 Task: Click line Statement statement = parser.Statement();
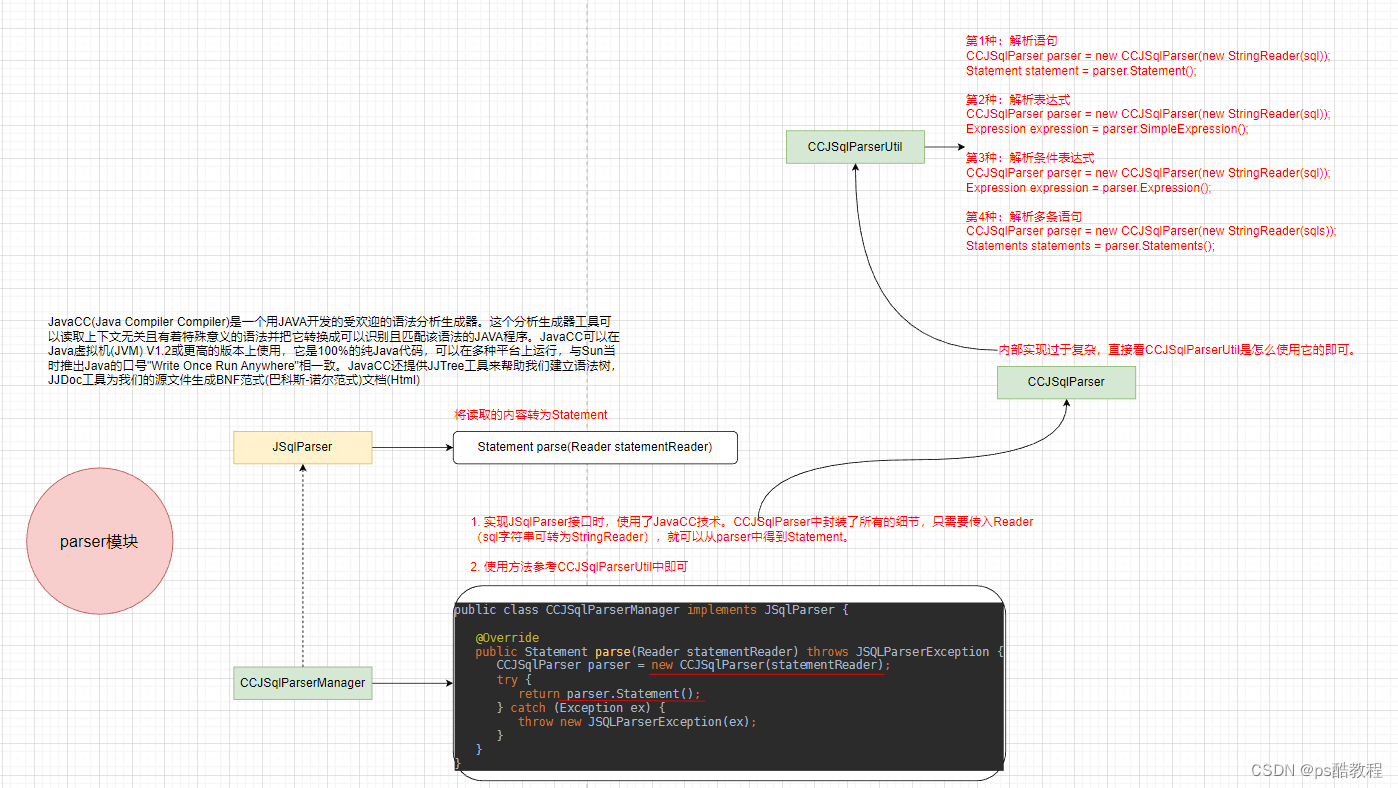tap(1080, 71)
